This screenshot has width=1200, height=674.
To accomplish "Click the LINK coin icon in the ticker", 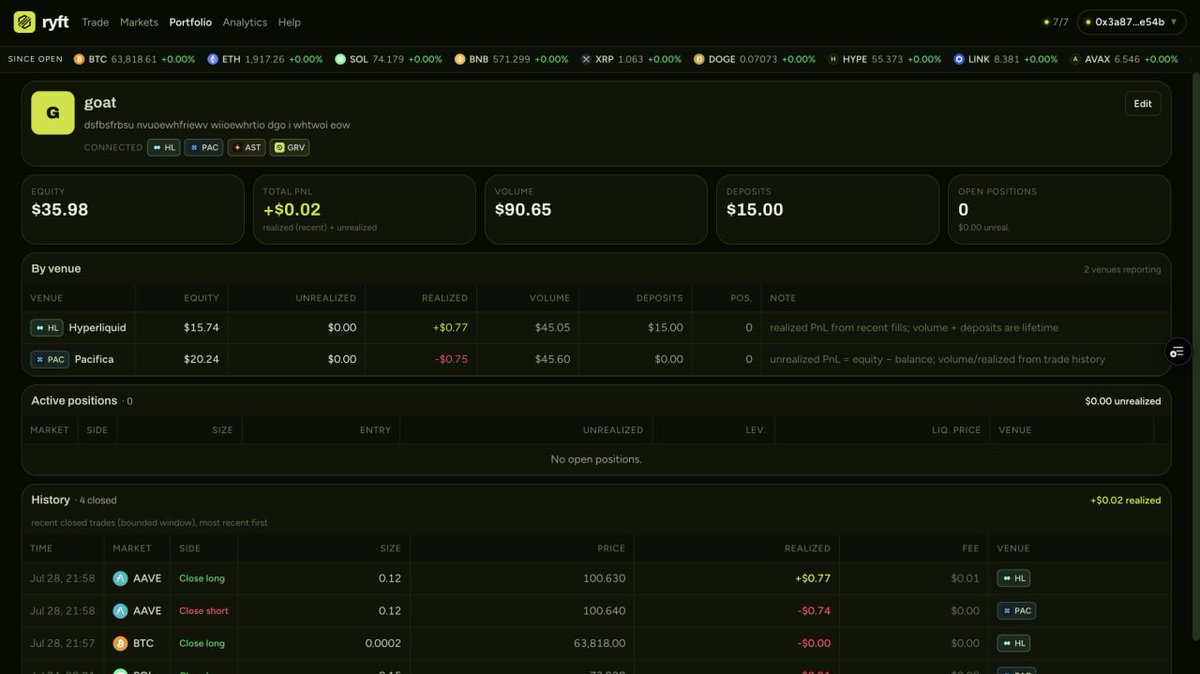I will click(x=959, y=59).
